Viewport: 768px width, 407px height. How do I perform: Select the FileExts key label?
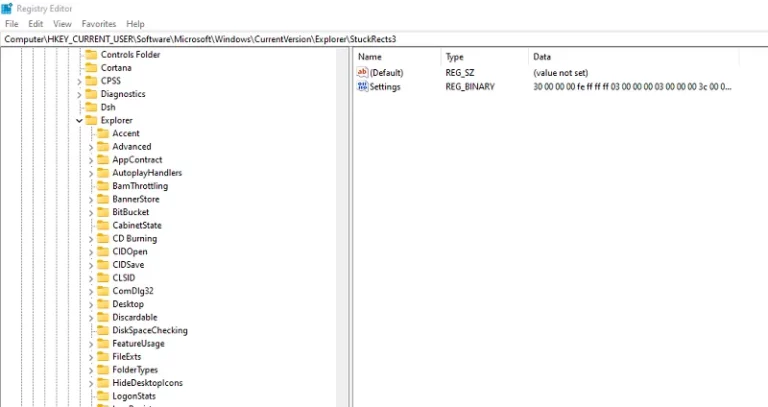tap(126, 357)
